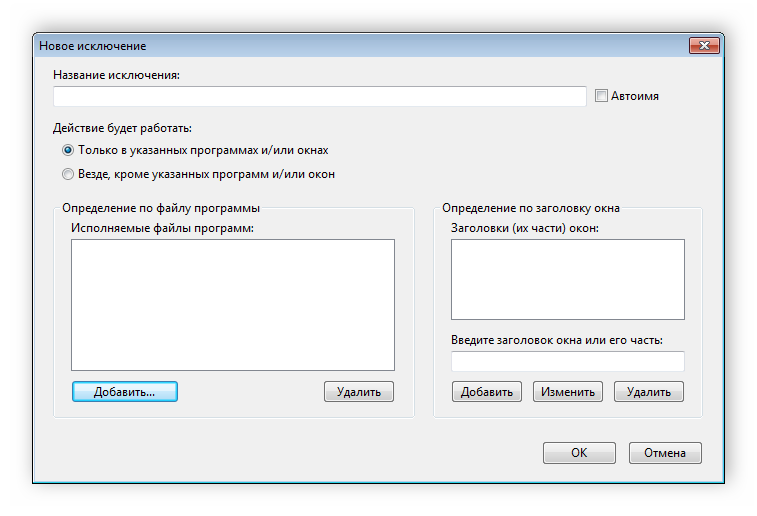Select 'Везде, кроме указанных программ и/или окон'
The width and height of the screenshot is (757, 516).
coord(68,174)
